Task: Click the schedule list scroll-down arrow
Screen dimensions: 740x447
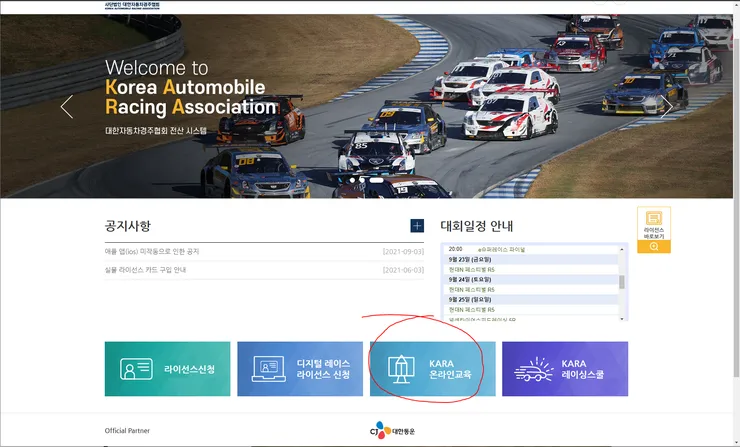Action: tap(622, 319)
